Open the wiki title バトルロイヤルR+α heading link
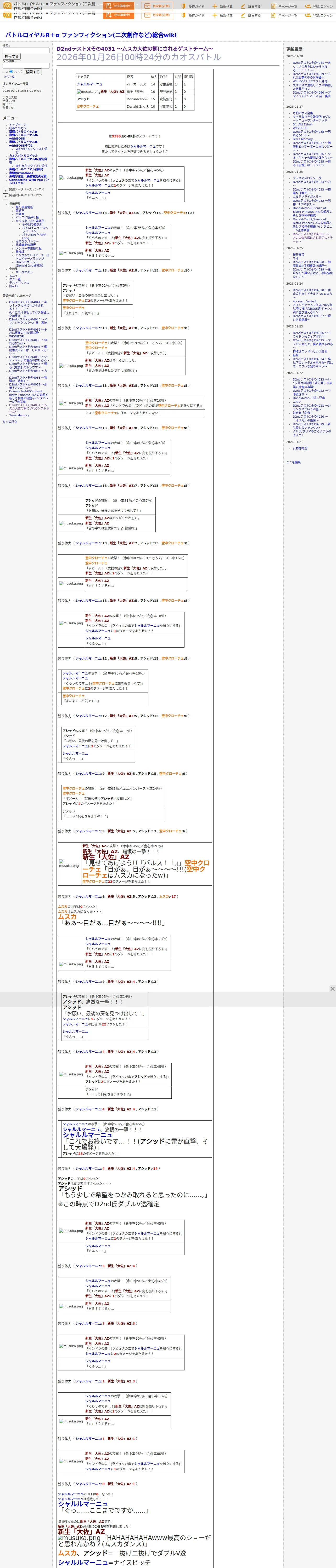 [x=91, y=35]
